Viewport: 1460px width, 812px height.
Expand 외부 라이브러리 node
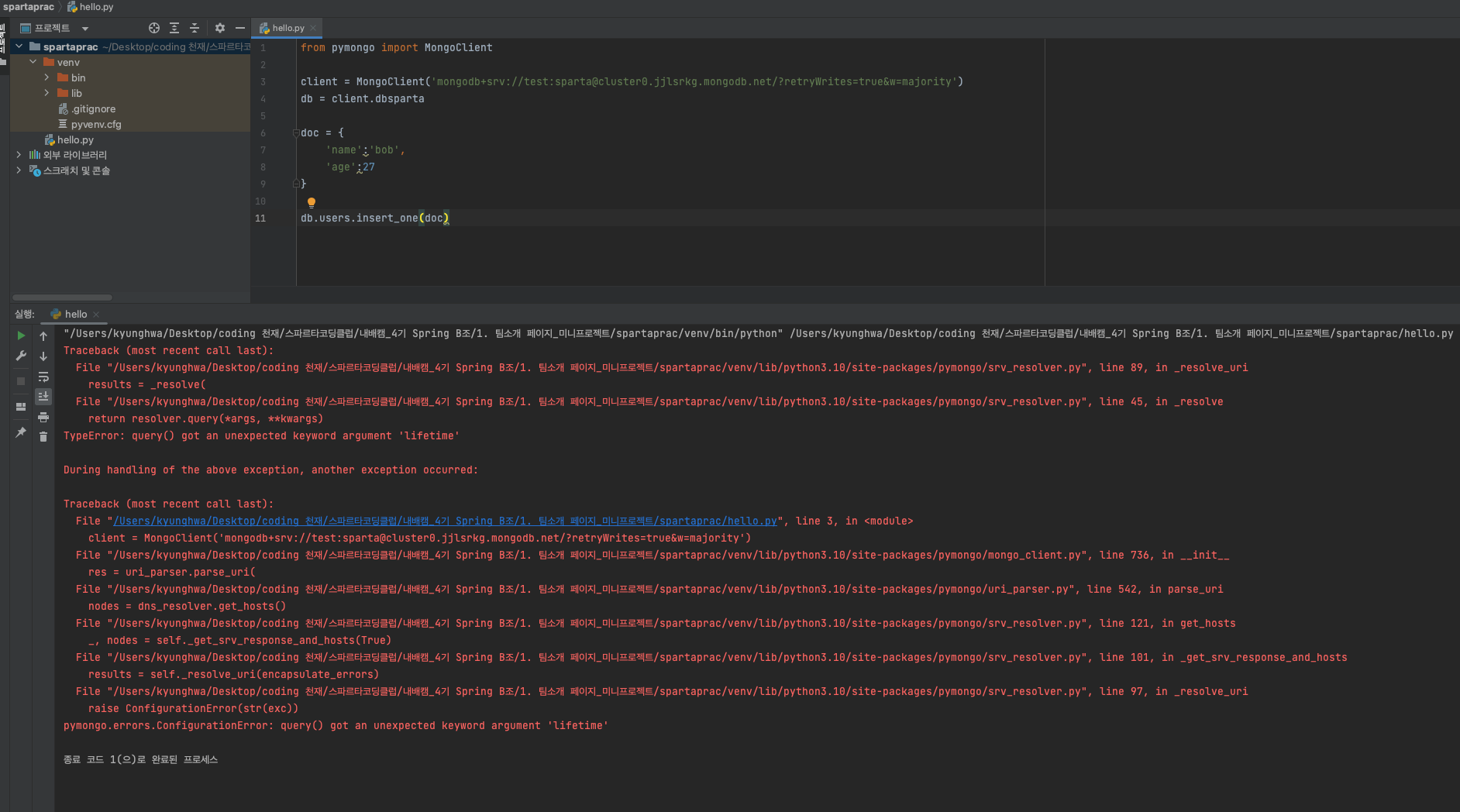coord(19,155)
